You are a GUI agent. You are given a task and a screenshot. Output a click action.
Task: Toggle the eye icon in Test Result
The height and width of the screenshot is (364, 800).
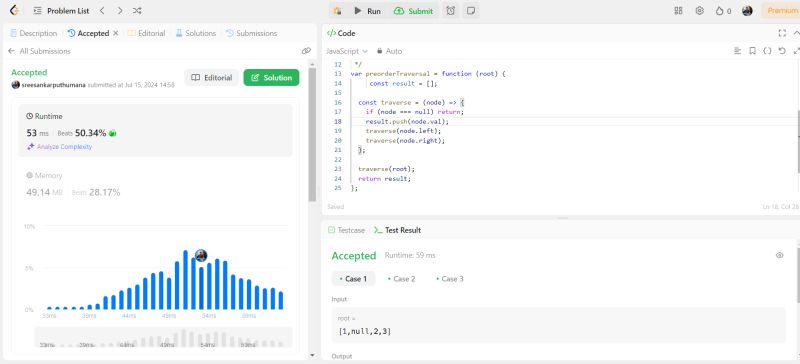coord(779,255)
